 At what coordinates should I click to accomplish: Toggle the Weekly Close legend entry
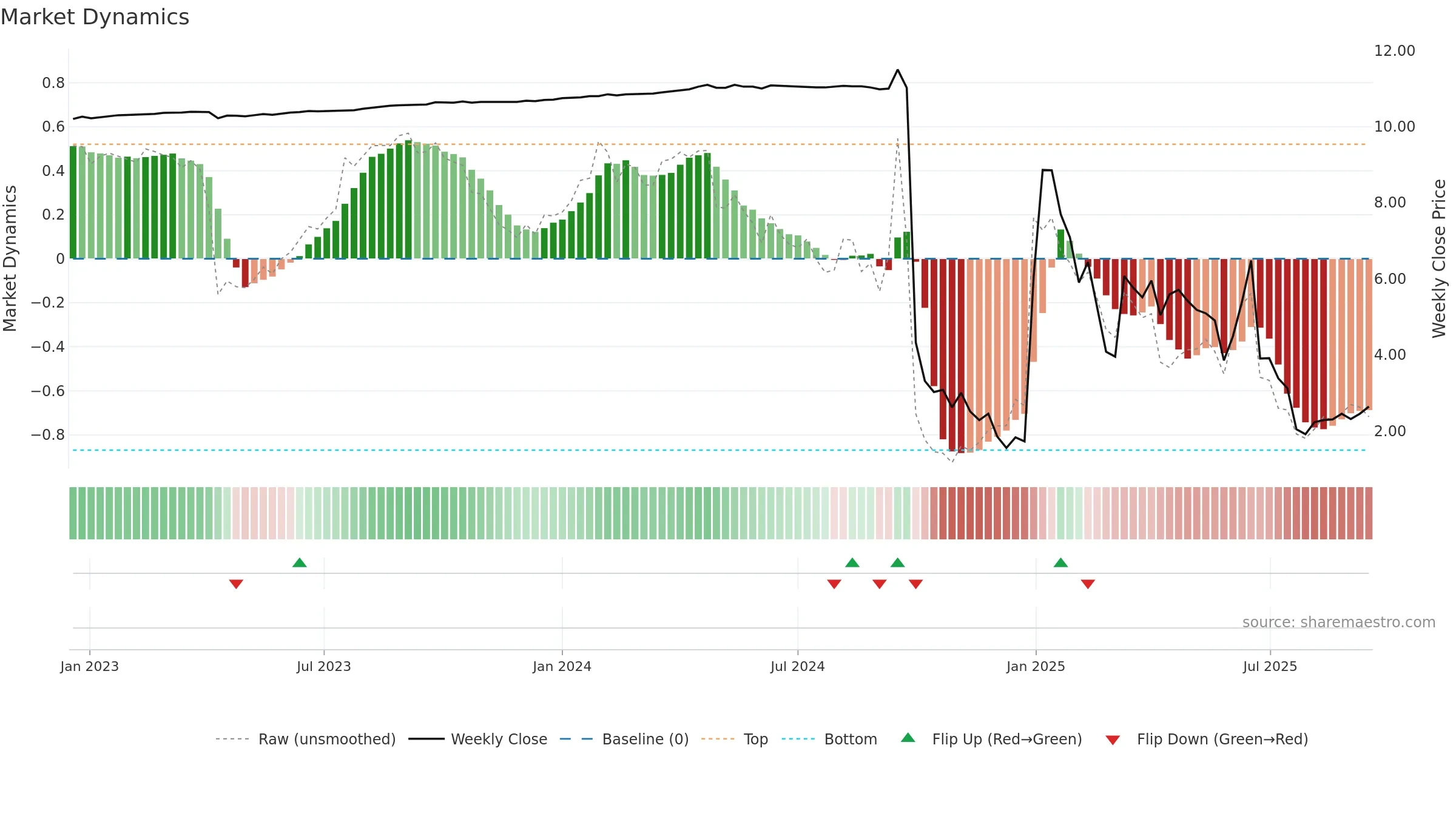[477, 739]
